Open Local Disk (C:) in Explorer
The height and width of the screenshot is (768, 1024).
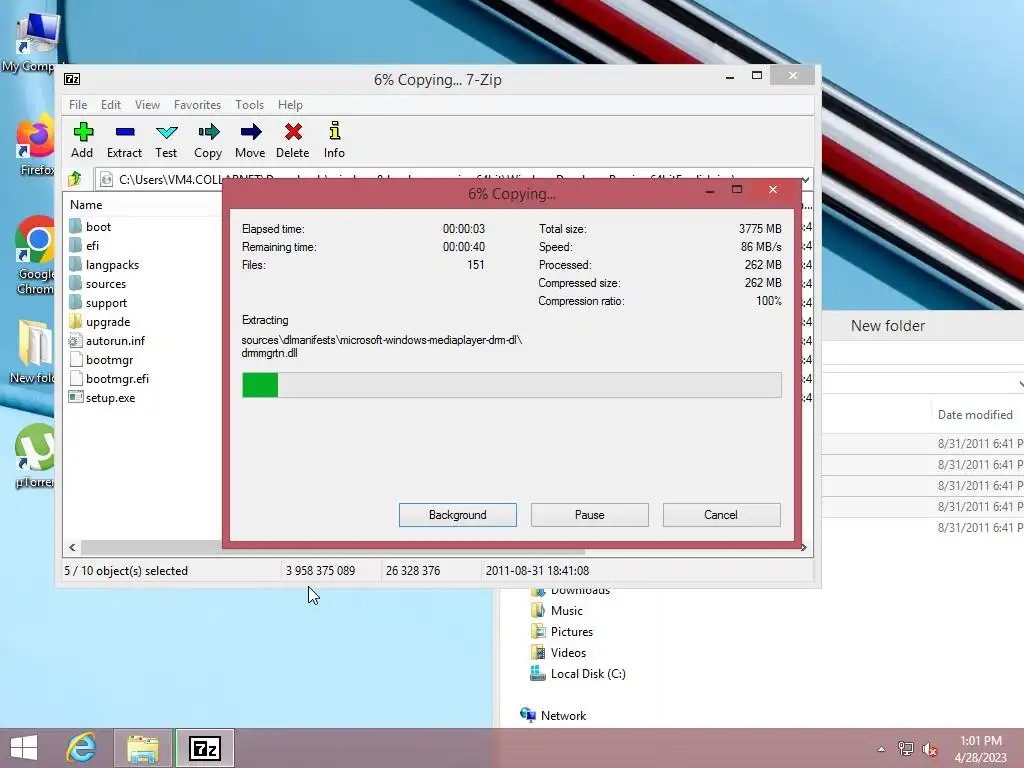pos(588,673)
